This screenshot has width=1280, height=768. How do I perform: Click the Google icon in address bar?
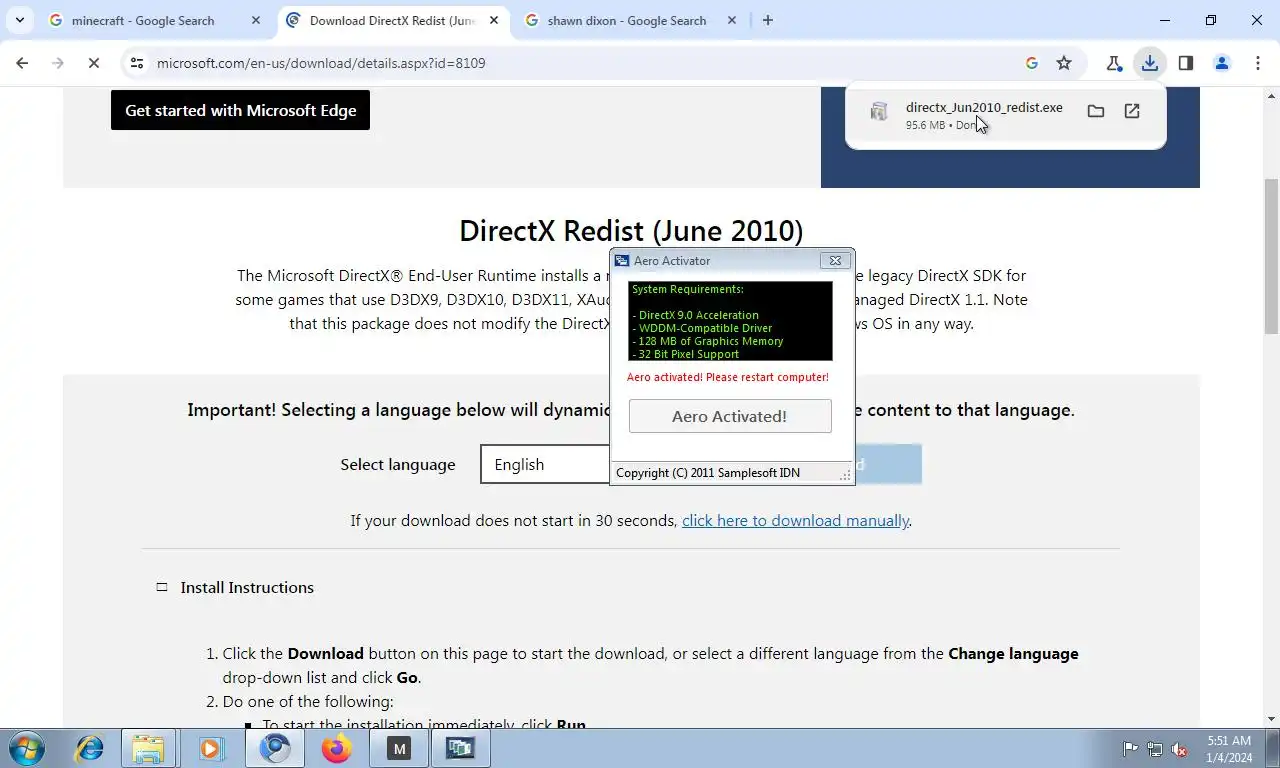(x=1032, y=63)
